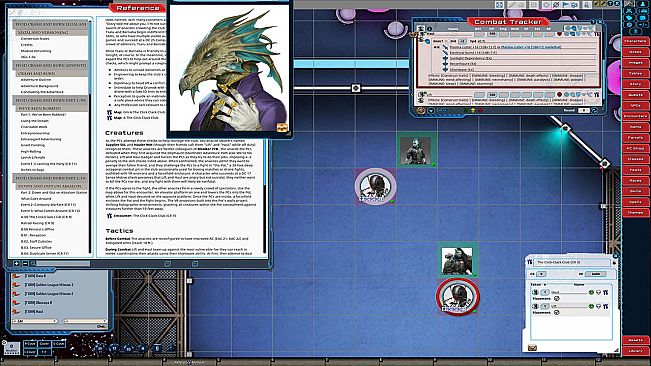Open the Encounters sidebar tab
651x366 pixels.
[636, 117]
